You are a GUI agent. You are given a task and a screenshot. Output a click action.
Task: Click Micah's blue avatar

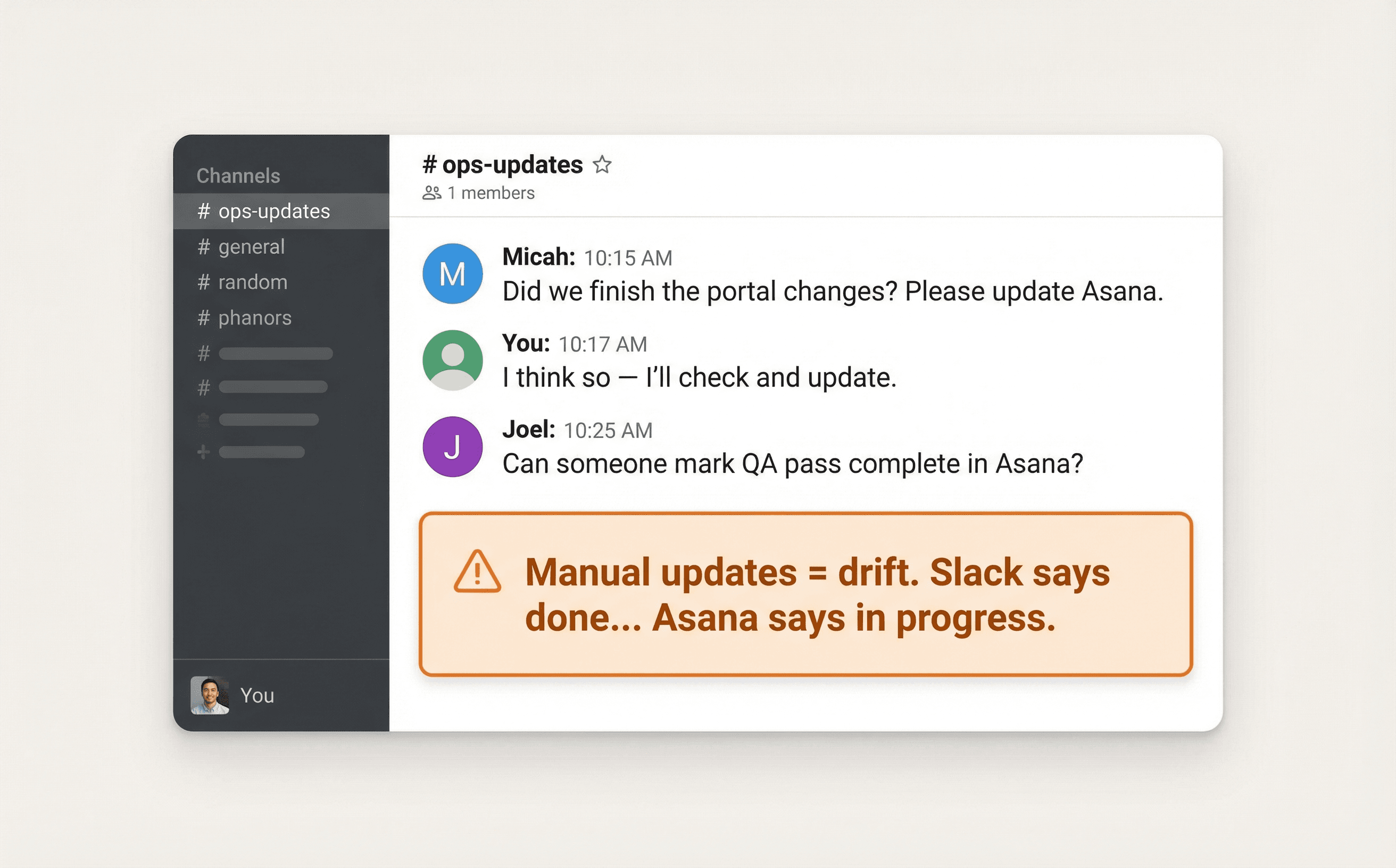452,273
